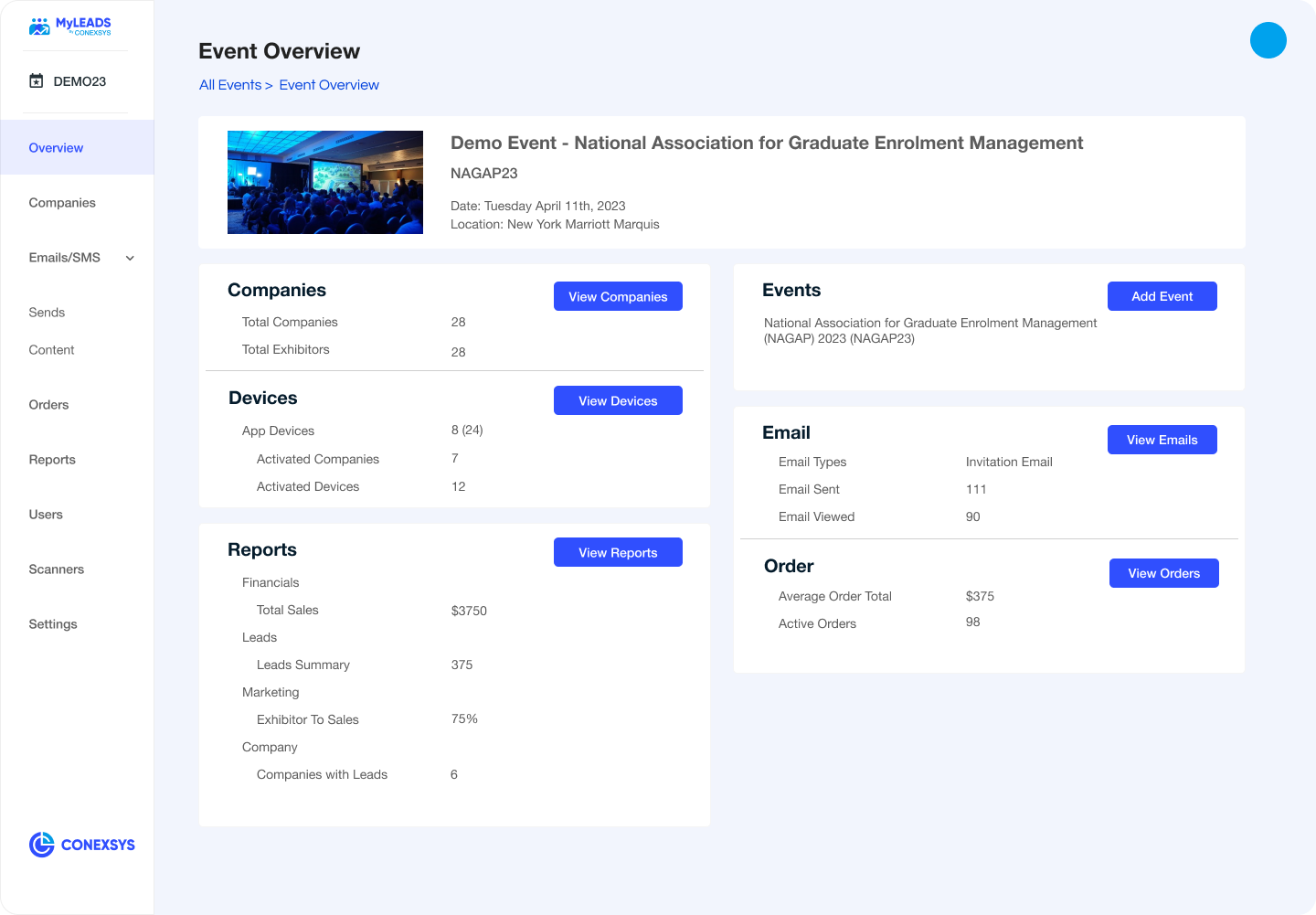Click the View Orders button
Image resolution: width=1316 pixels, height=915 pixels.
pos(1164,573)
